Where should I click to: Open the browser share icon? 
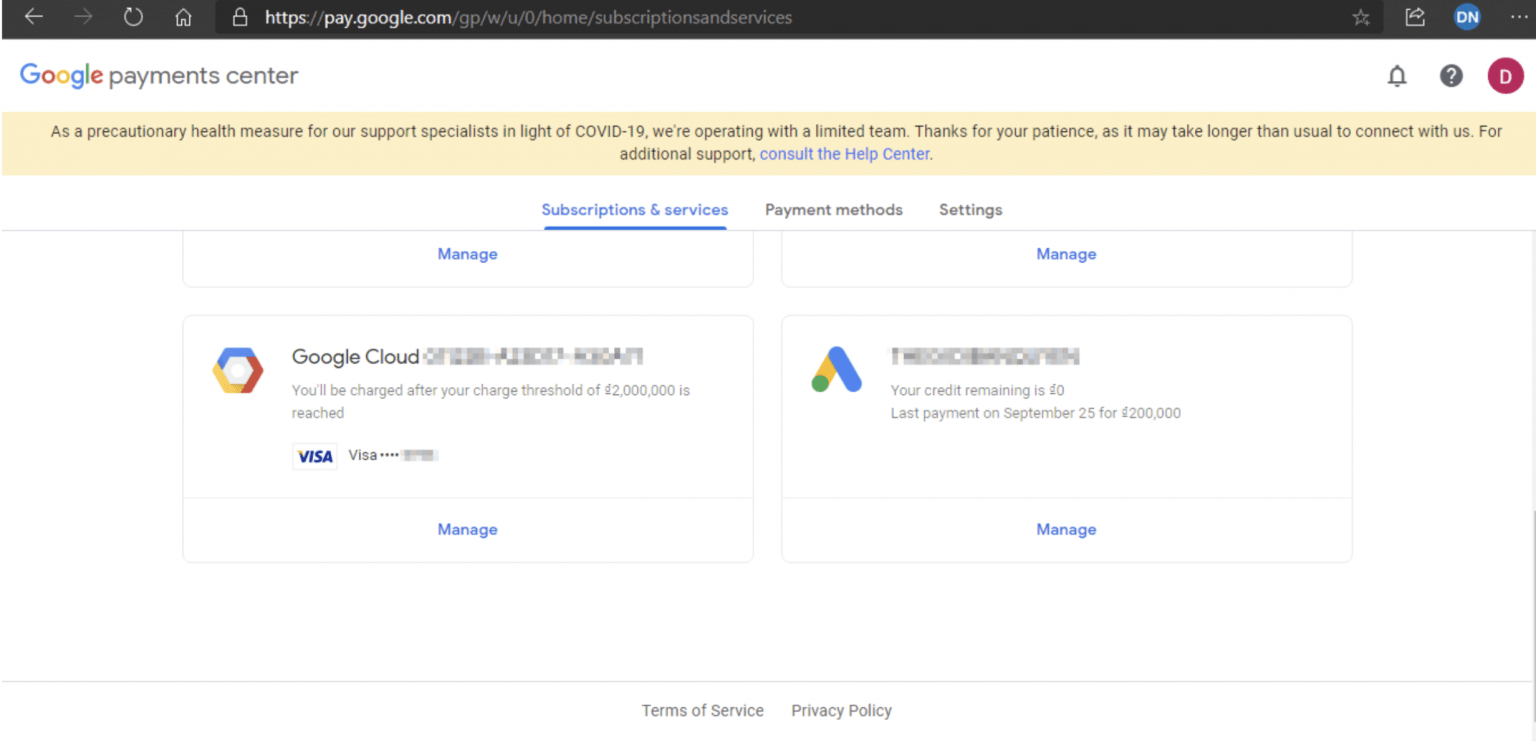tap(1414, 17)
